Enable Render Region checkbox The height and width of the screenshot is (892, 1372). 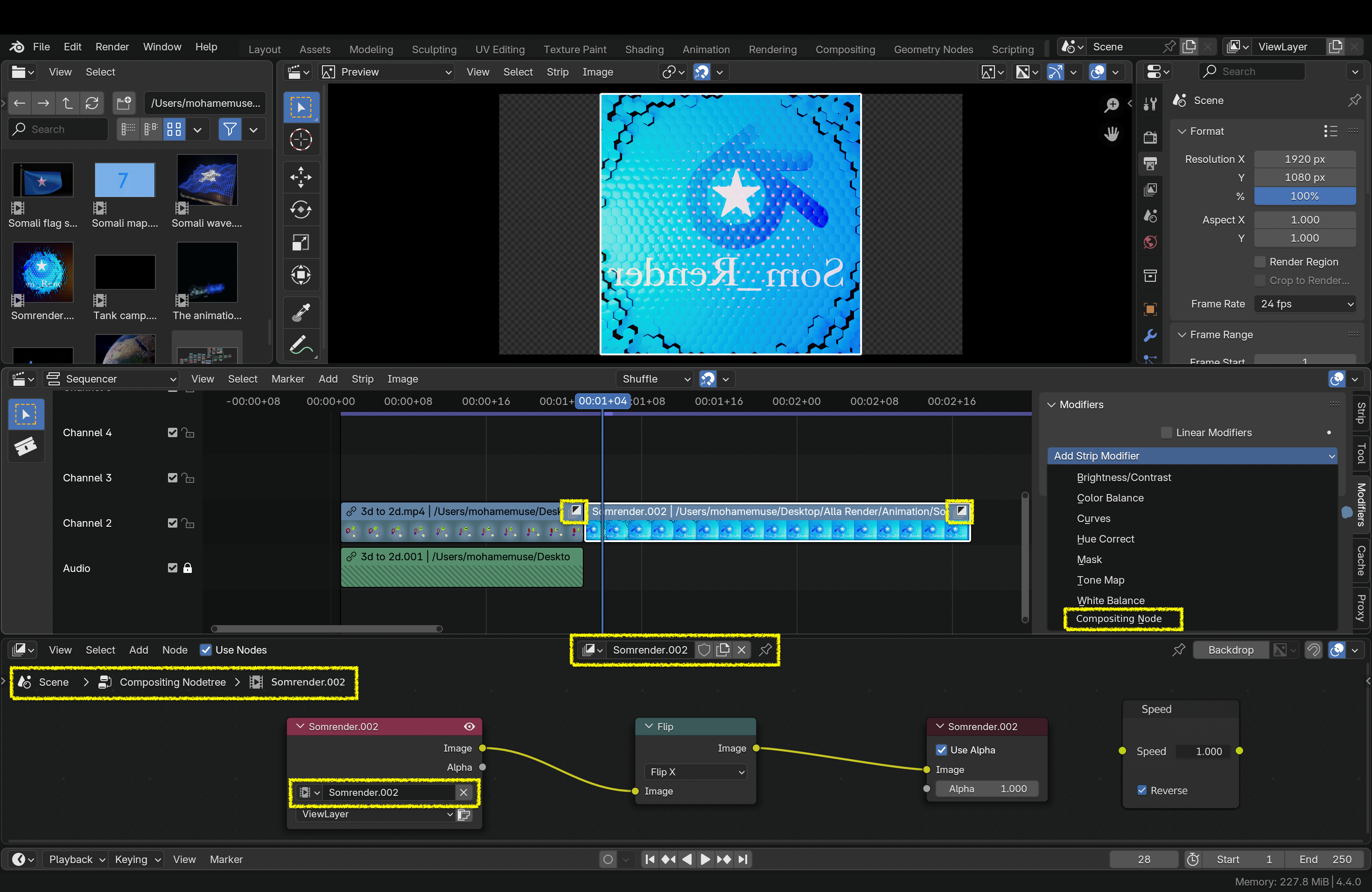pyautogui.click(x=1260, y=262)
